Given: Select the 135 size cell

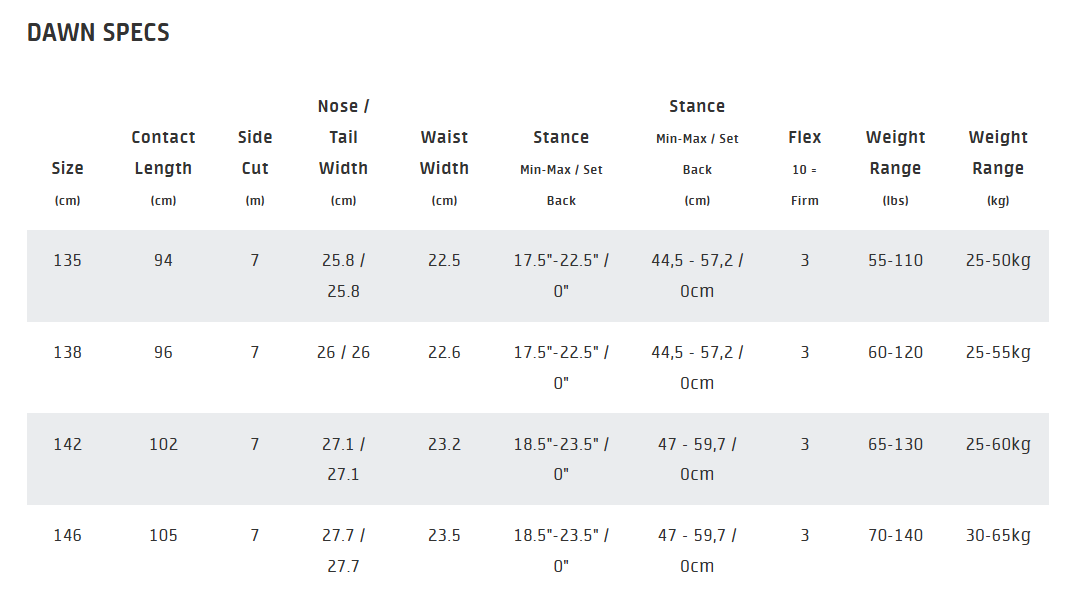Looking at the screenshot, I should (x=68, y=261).
